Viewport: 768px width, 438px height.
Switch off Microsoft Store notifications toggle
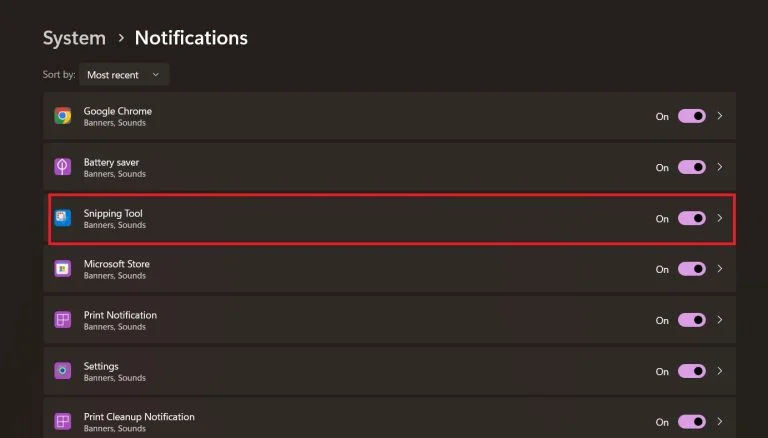(692, 269)
